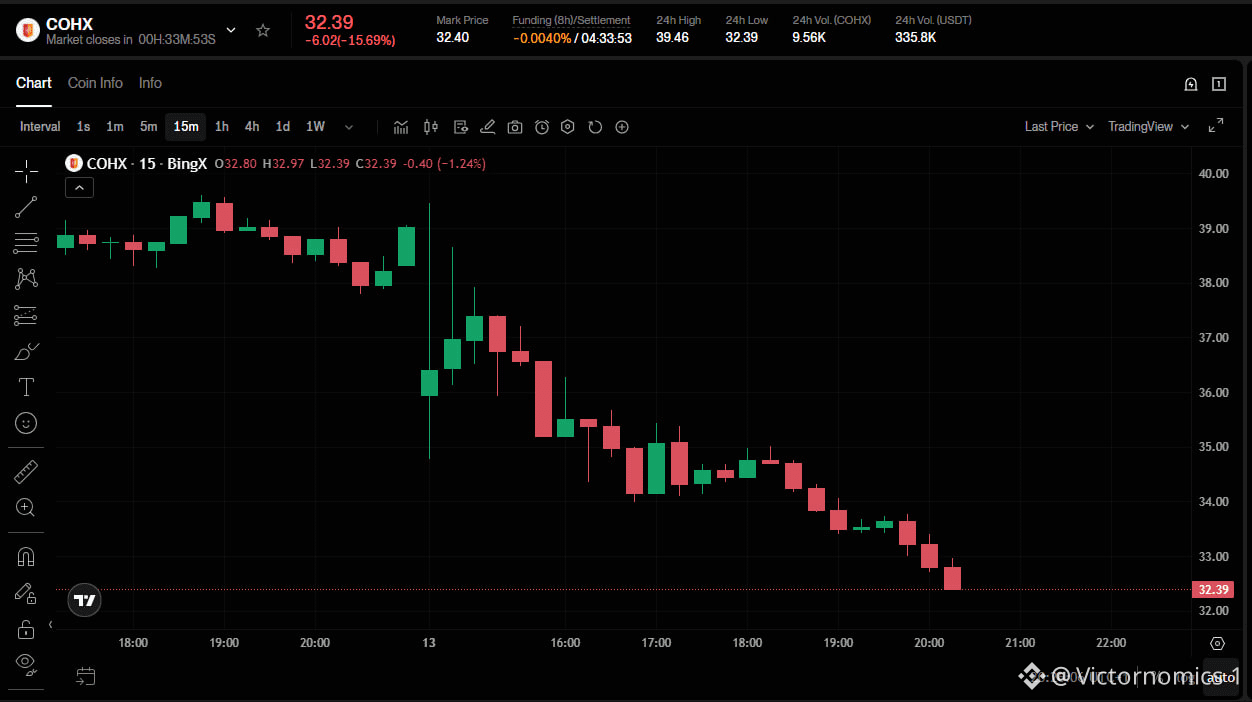This screenshot has height=702, width=1252.
Task: Open the price alert clock icon
Action: coord(542,127)
